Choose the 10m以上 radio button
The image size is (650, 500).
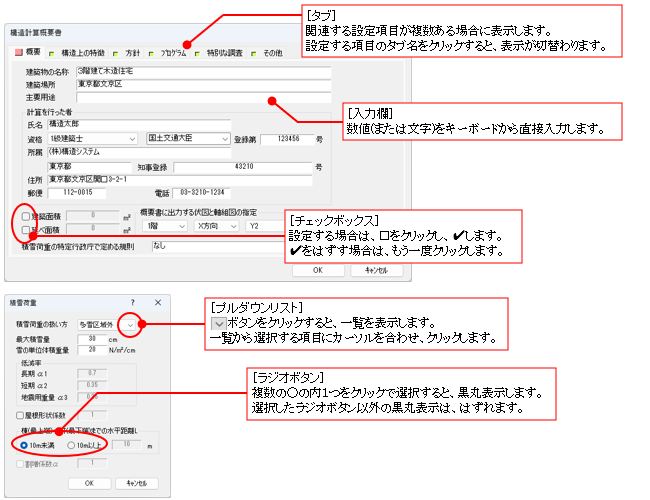point(71,445)
